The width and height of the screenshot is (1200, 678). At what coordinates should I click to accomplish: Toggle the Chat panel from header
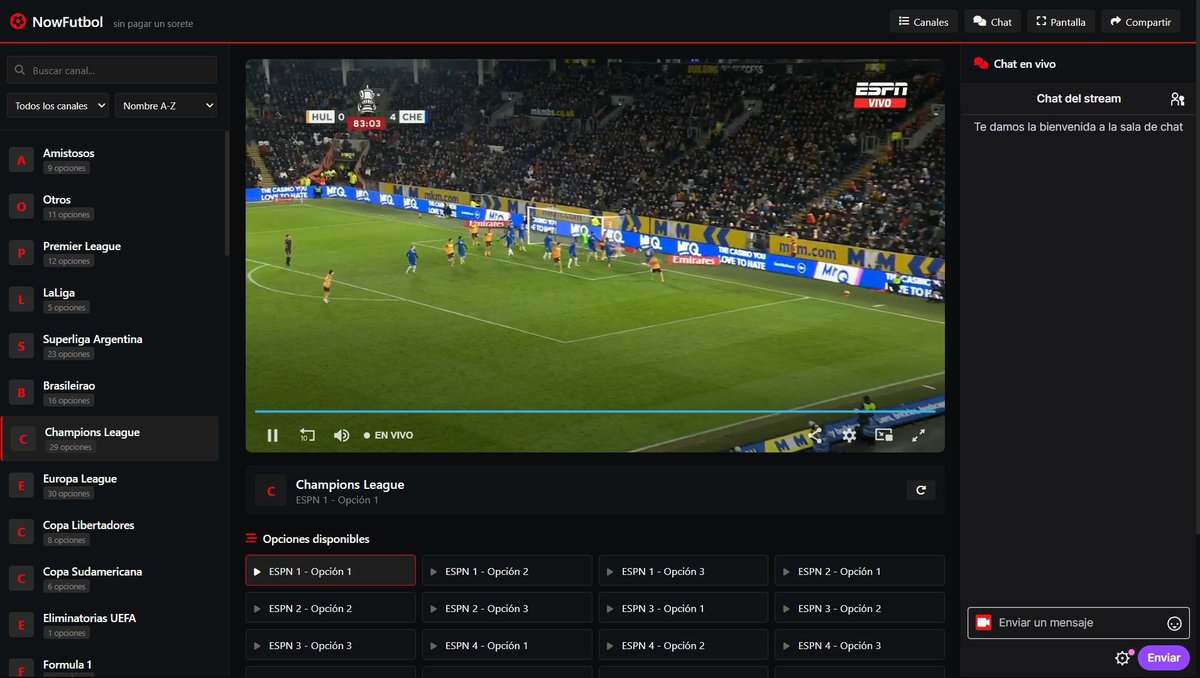pos(993,21)
